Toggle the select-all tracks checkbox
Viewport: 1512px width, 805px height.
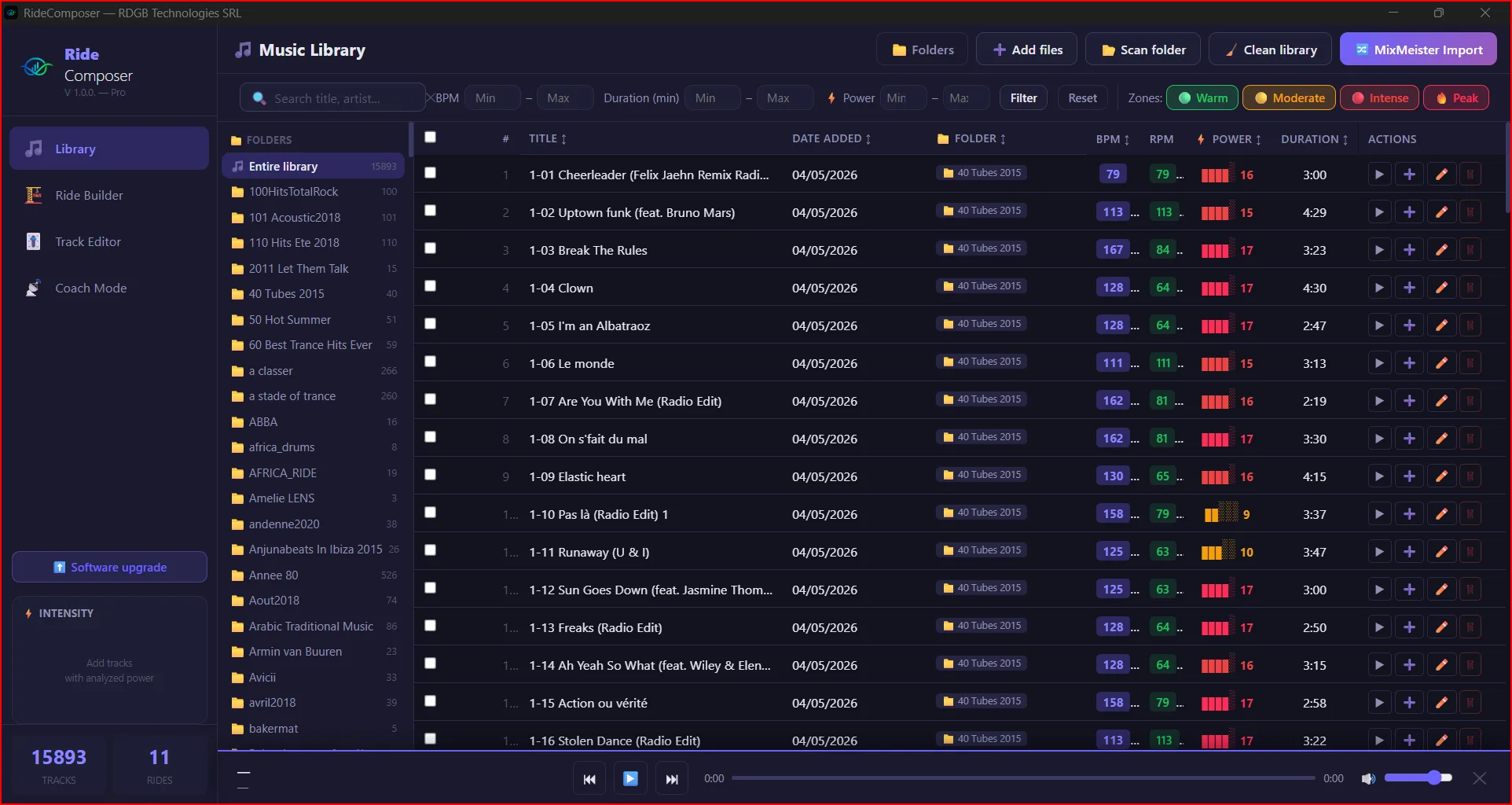click(430, 137)
